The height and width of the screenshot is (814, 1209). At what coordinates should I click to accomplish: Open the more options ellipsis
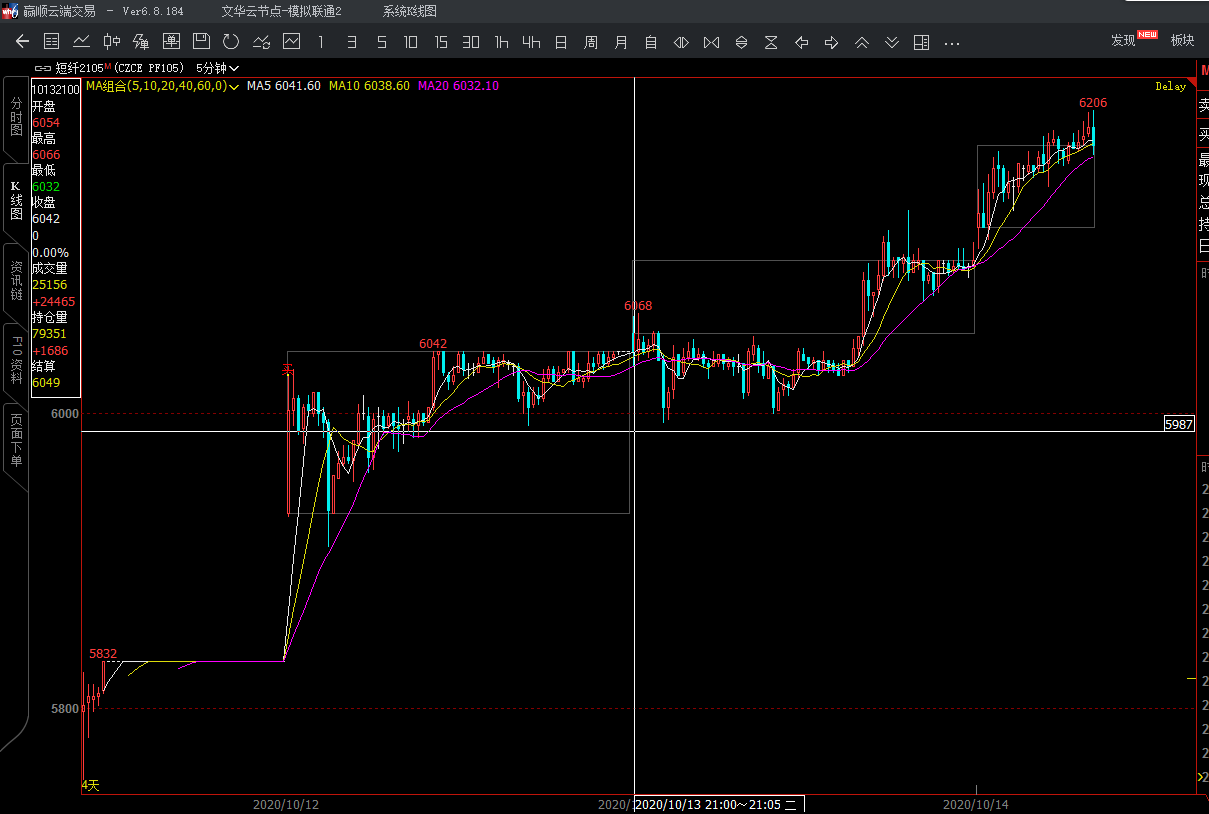[952, 43]
